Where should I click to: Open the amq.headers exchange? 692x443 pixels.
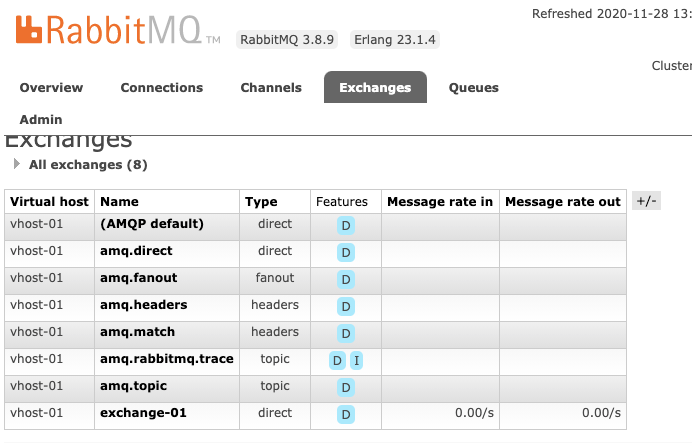coord(143,305)
